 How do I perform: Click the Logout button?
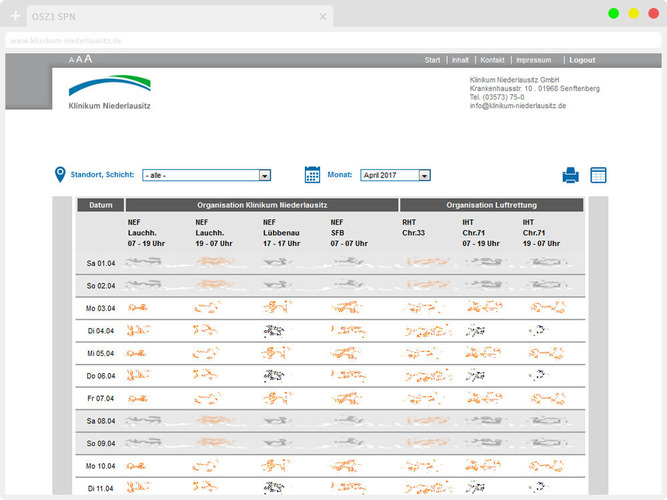(582, 60)
